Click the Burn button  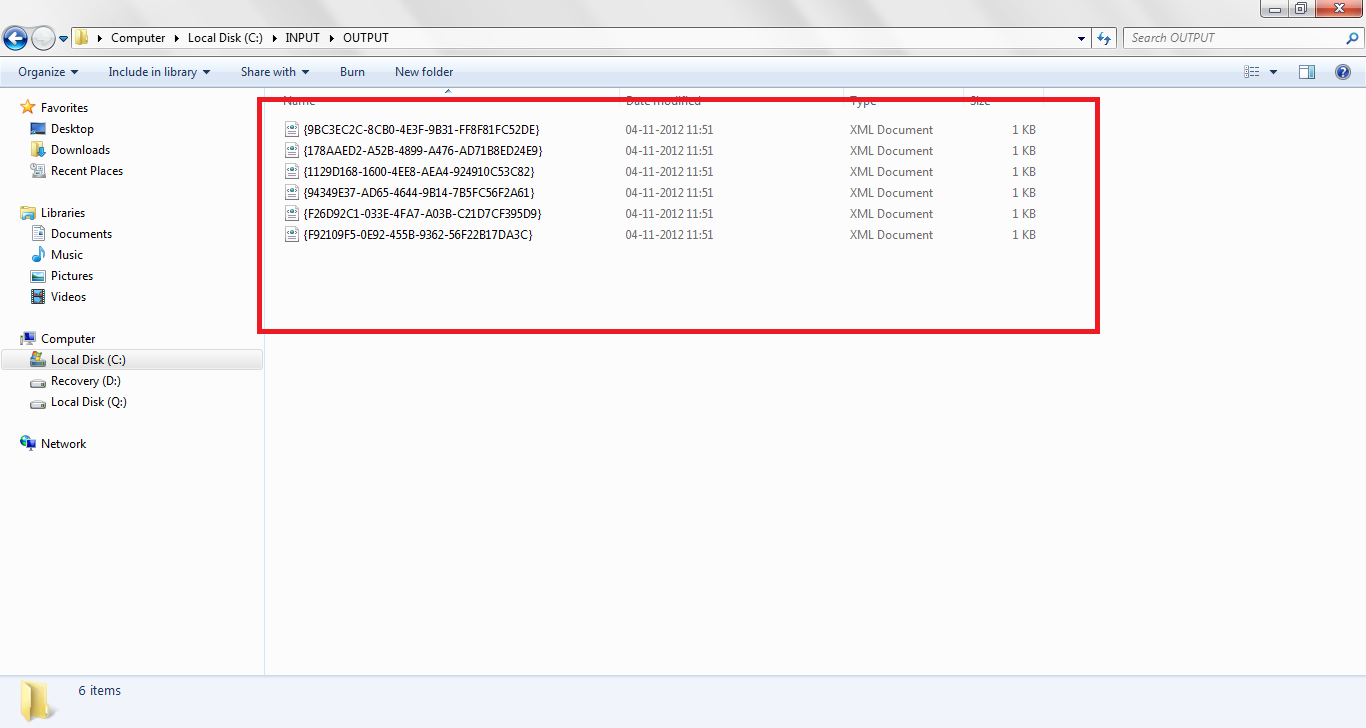coord(352,71)
